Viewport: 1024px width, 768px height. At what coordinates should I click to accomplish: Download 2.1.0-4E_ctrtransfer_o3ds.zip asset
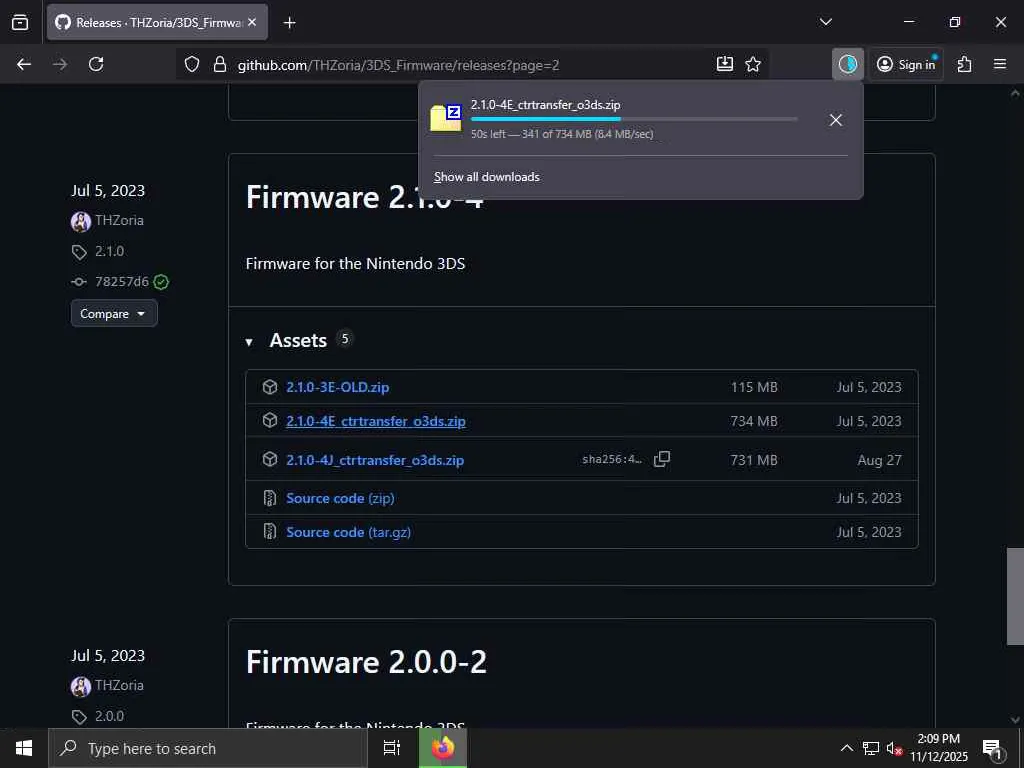[376, 421]
